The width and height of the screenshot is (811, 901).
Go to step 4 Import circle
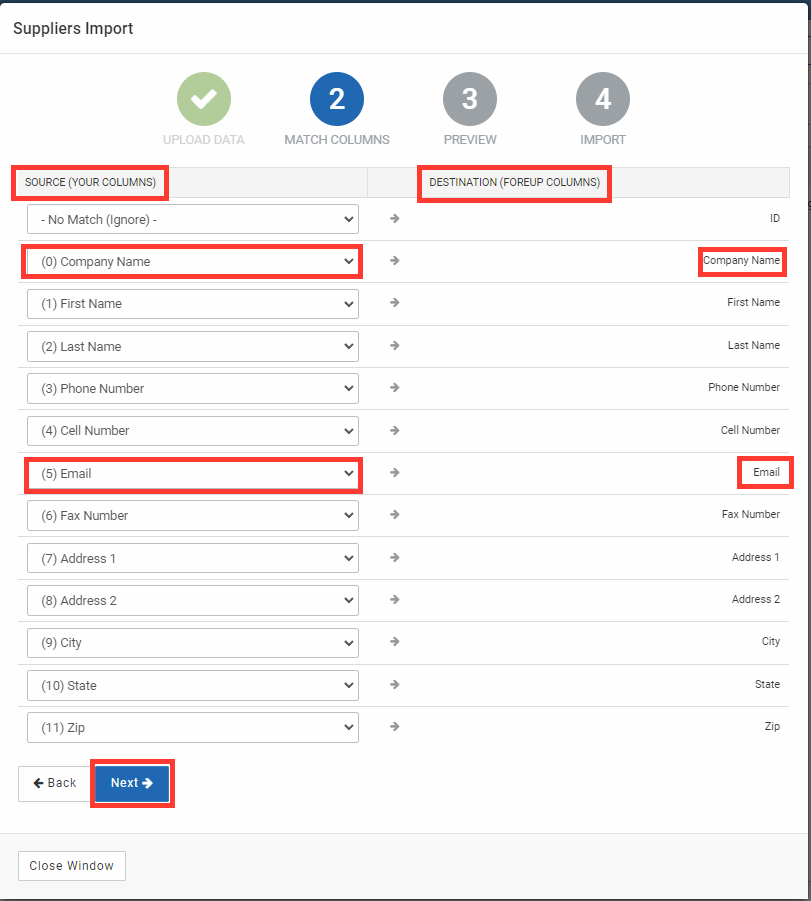[602, 99]
